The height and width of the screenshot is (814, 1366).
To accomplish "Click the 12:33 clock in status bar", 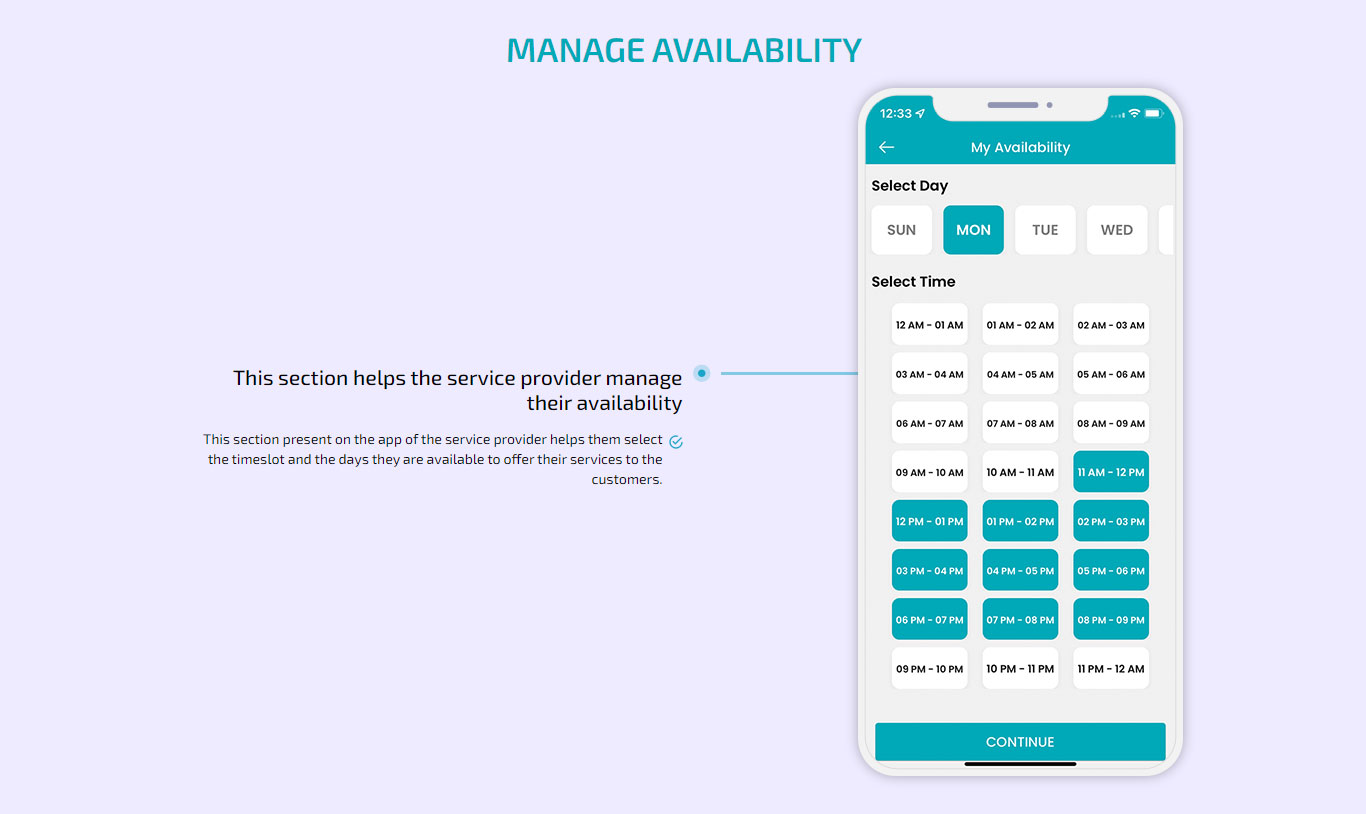I will coord(896,114).
